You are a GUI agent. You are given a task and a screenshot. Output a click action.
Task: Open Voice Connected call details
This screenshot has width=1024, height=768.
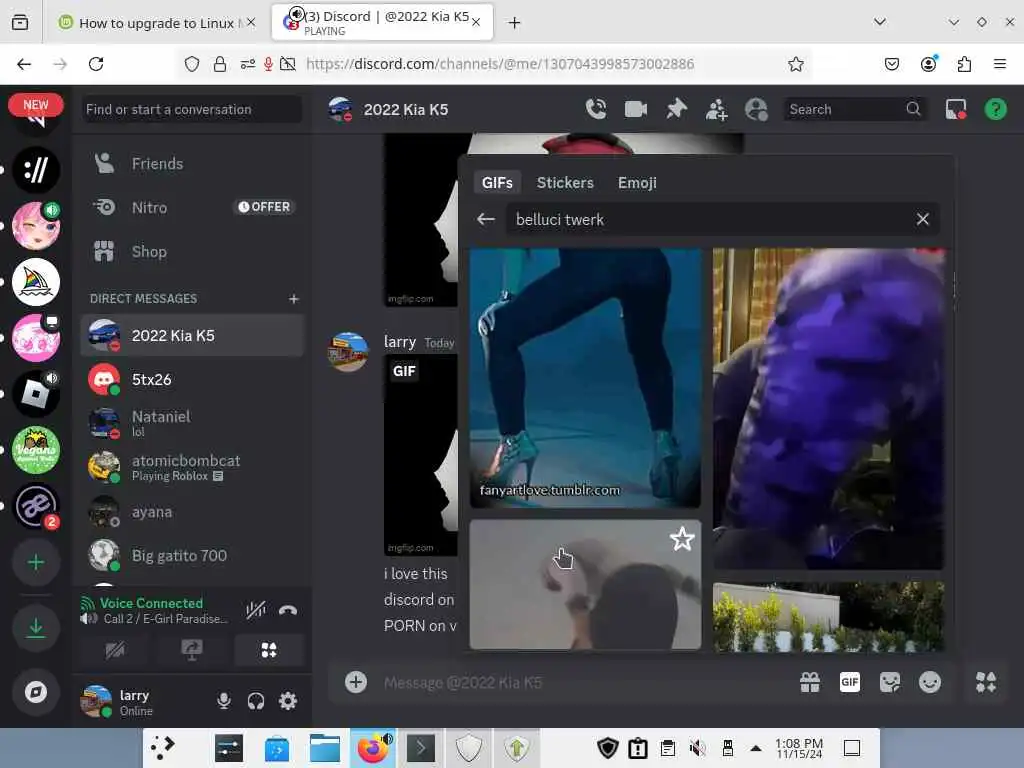[x=151, y=603]
